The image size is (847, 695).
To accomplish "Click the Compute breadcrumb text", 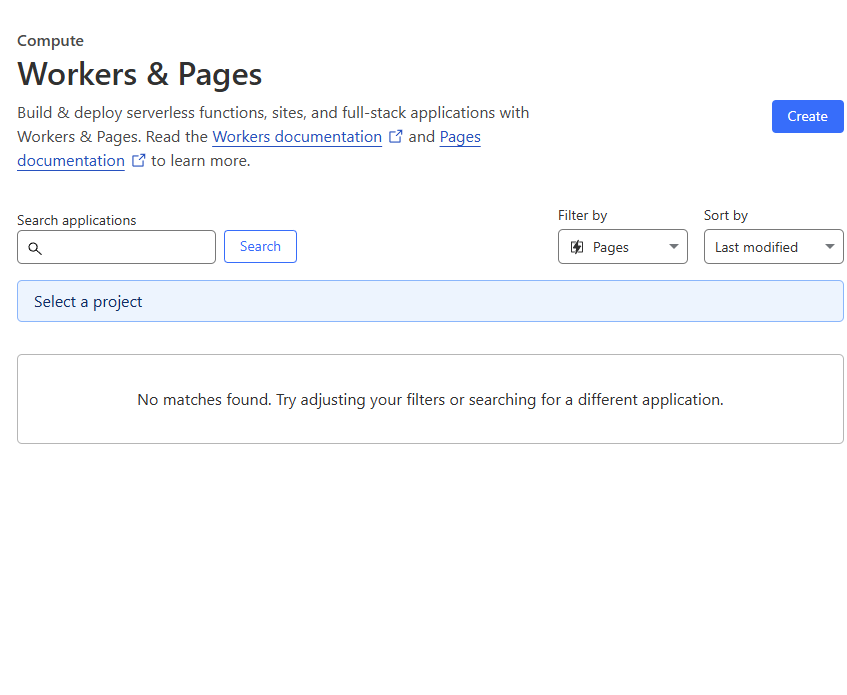I will (50, 41).
